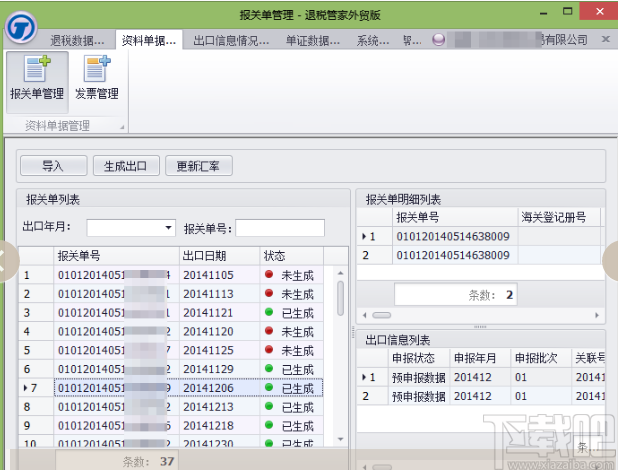Open the 发票管理 ribbon icon
Image resolution: width=618 pixels, height=470 pixels.
97,79
